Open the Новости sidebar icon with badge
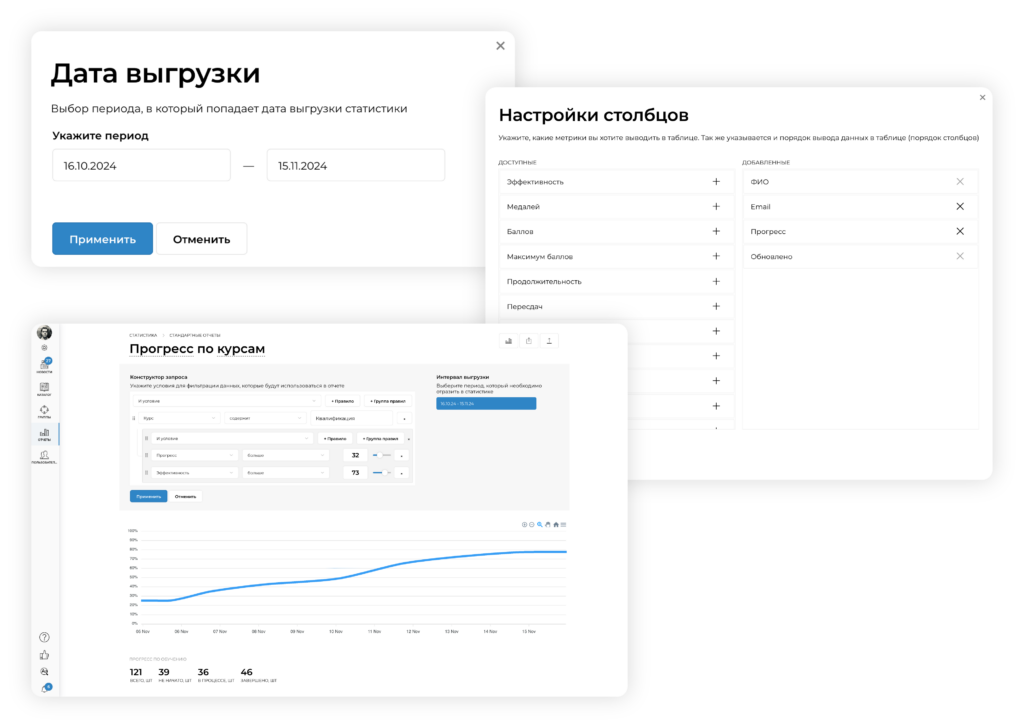The width and height of the screenshot is (1024, 728). (44, 365)
